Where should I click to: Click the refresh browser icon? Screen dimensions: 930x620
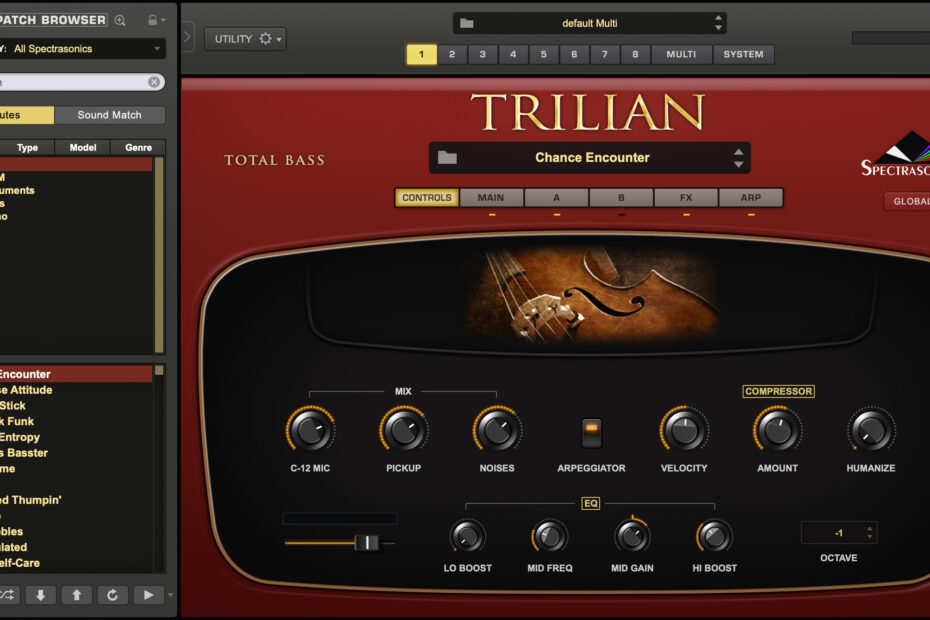112,594
